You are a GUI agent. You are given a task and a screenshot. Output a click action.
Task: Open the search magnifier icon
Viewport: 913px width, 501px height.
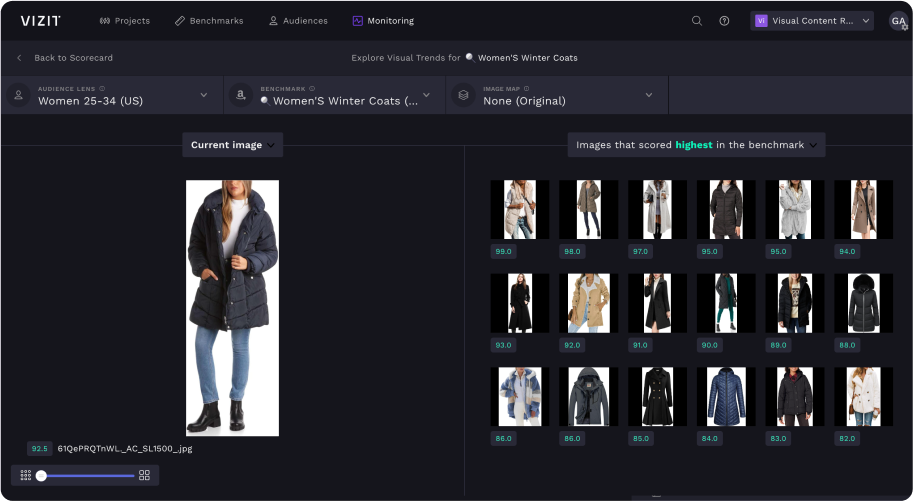click(697, 20)
